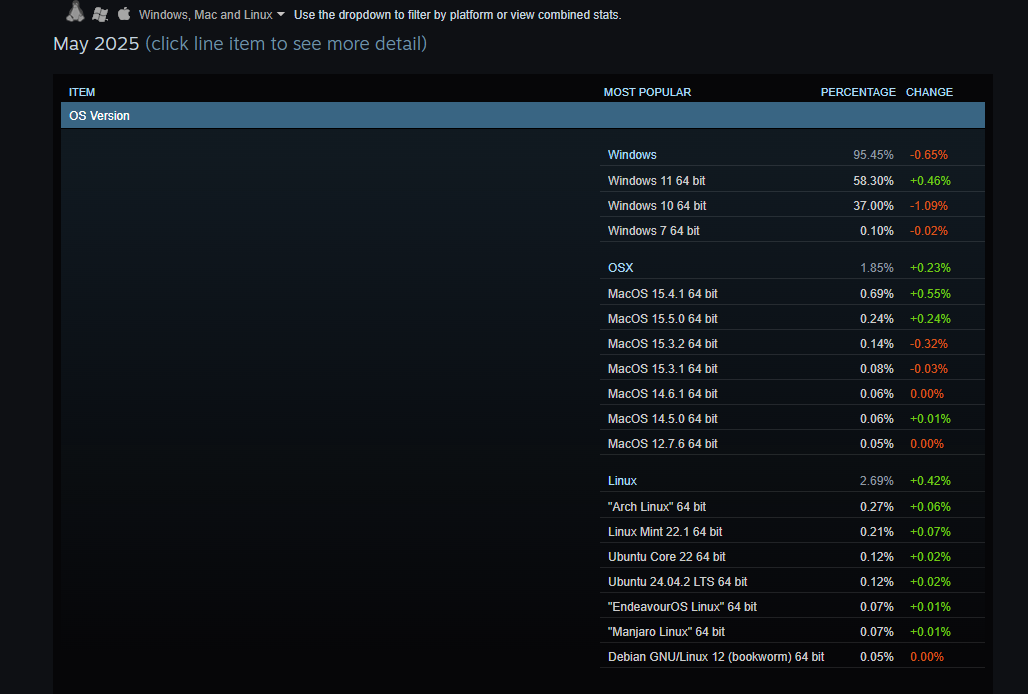1028x694 pixels.
Task: Click the "Use the dropdown to filter" hint text
Action: [457, 14]
